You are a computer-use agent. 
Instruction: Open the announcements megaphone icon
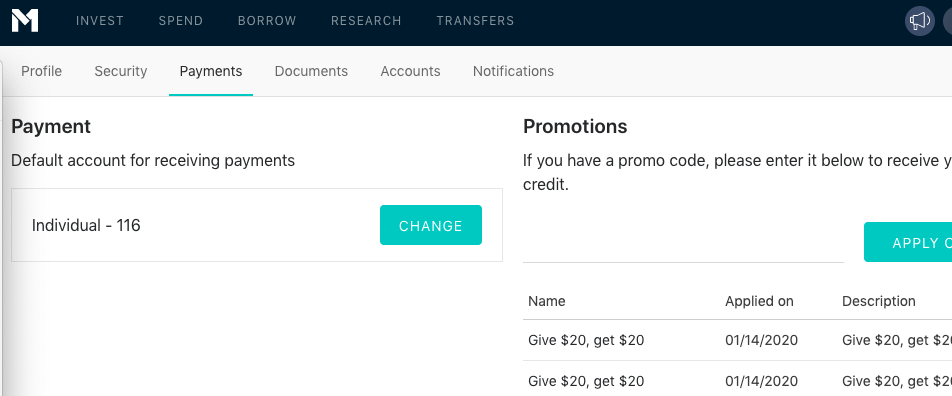click(920, 21)
